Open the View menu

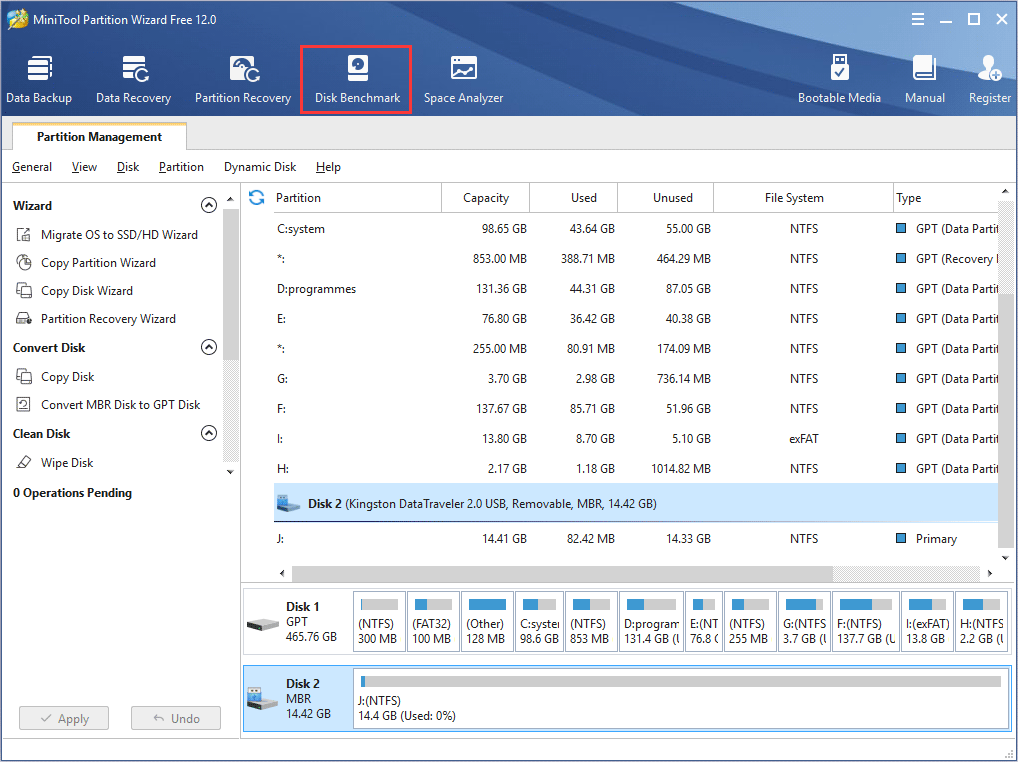(x=84, y=167)
